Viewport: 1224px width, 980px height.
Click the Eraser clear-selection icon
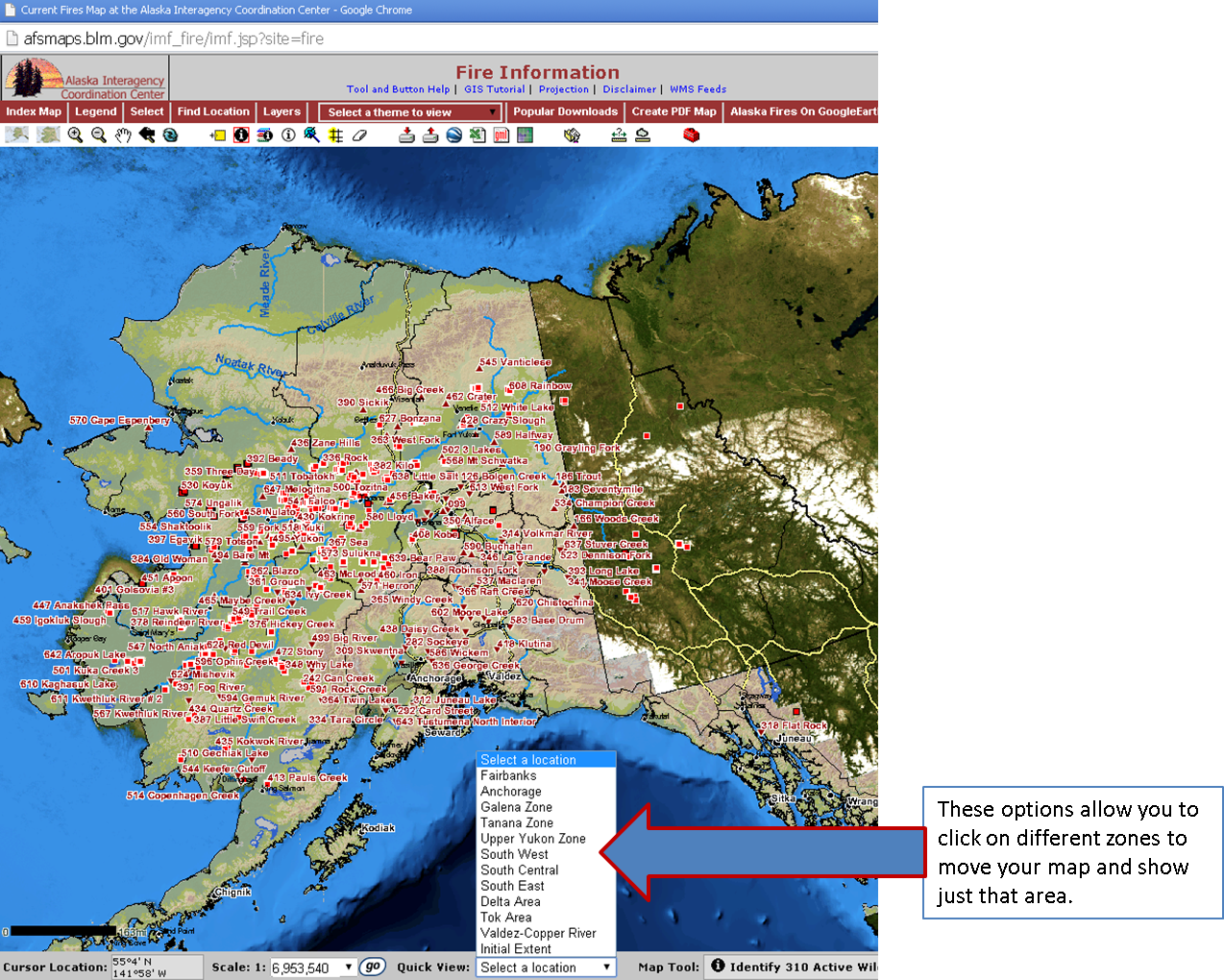click(x=359, y=135)
